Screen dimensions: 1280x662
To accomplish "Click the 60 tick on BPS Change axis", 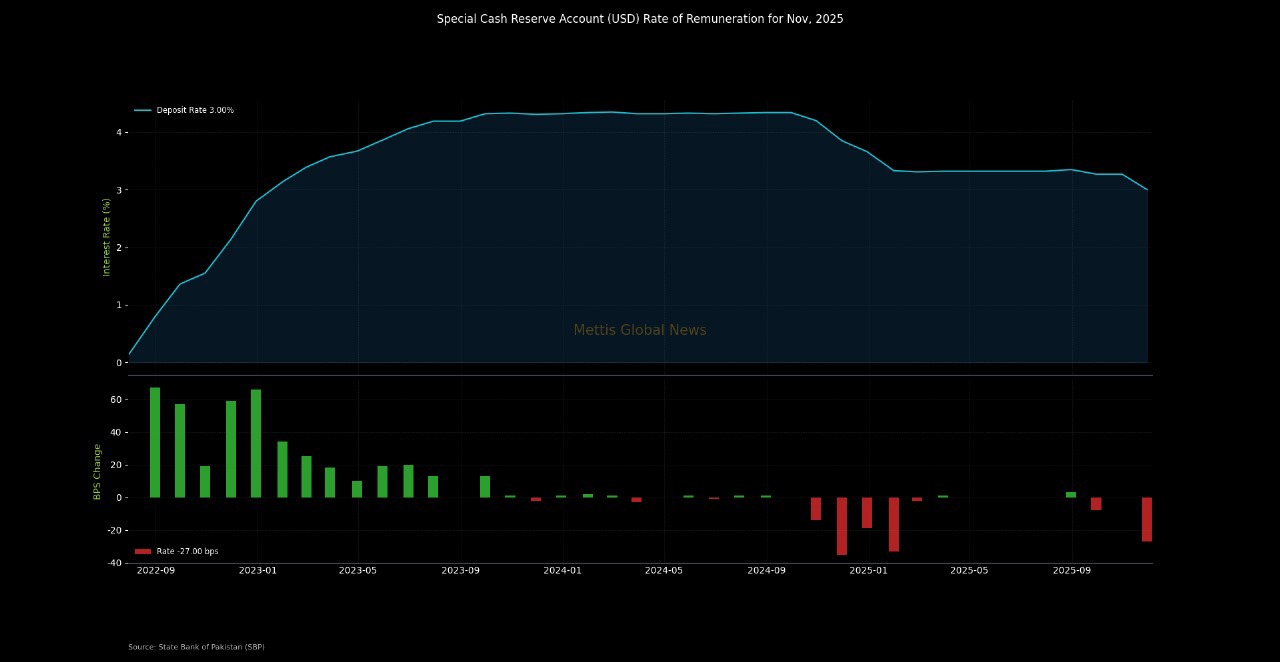I will pyautogui.click(x=116, y=400).
